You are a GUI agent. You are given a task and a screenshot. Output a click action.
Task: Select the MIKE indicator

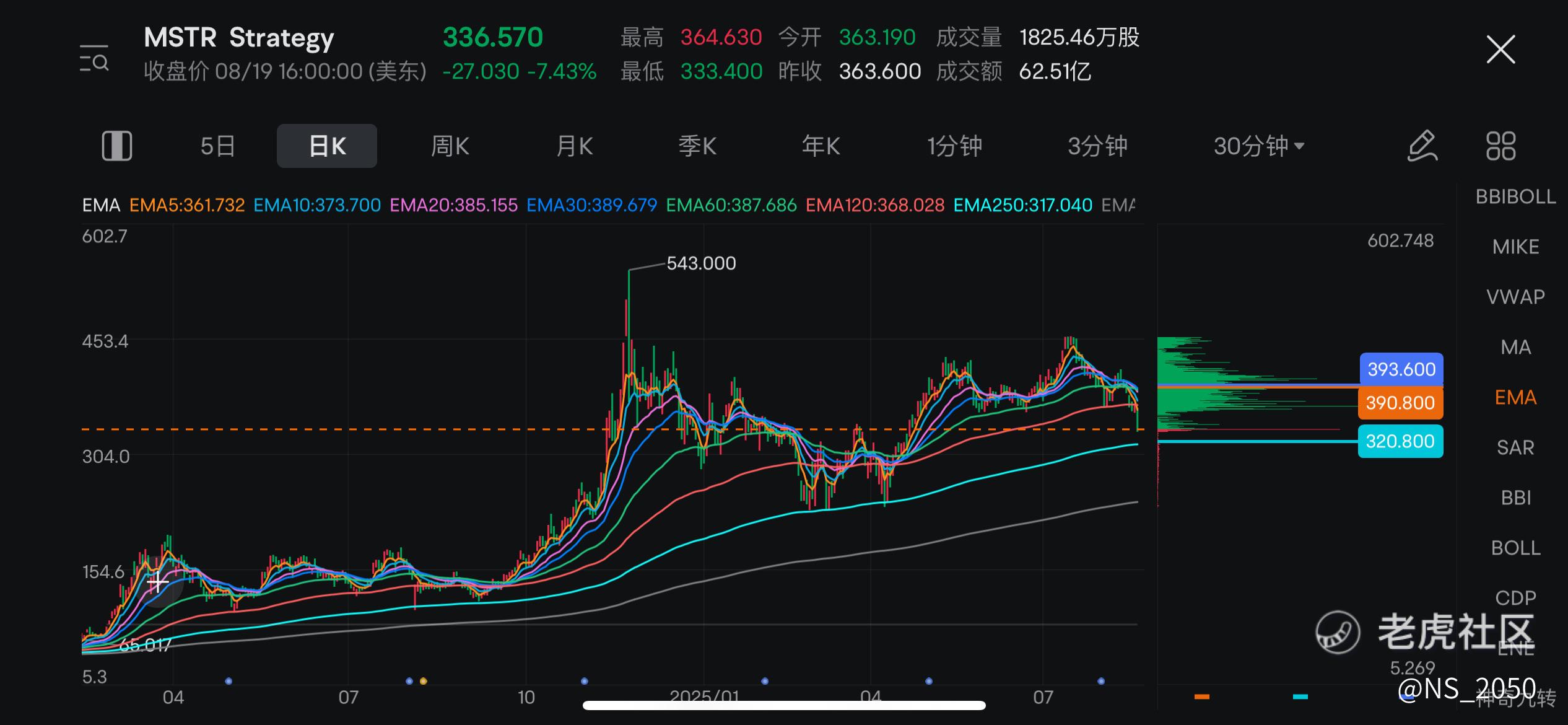(x=1515, y=247)
